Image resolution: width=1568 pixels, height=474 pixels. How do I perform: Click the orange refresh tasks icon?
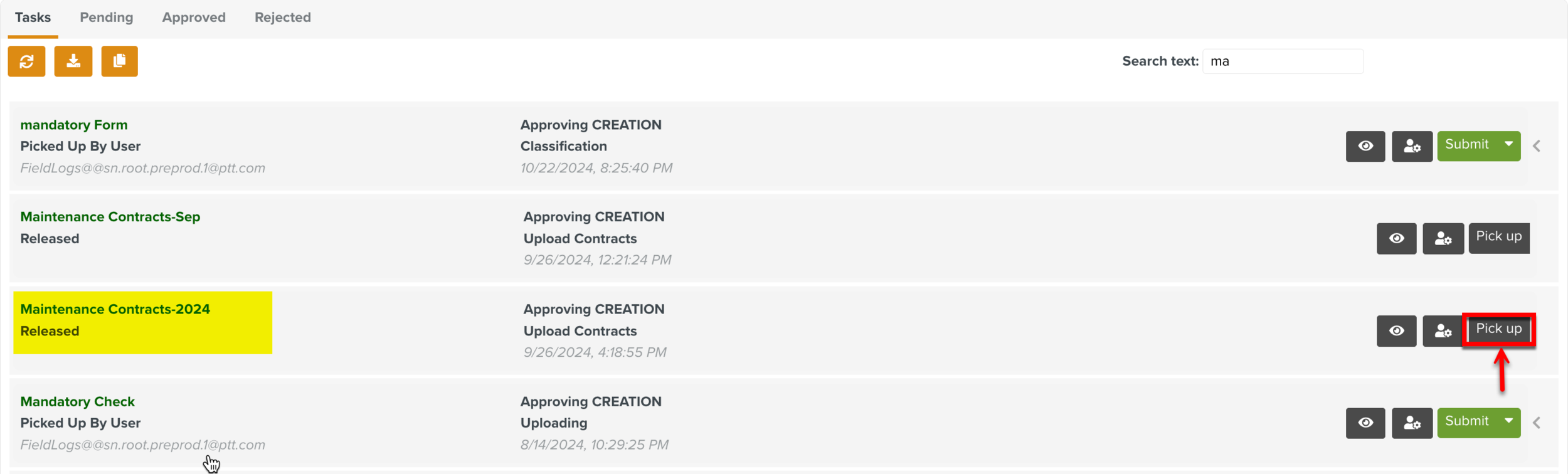coord(26,61)
